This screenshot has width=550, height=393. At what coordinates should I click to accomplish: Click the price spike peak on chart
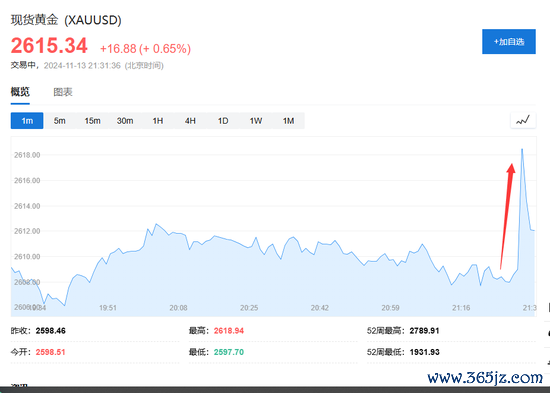coord(522,149)
